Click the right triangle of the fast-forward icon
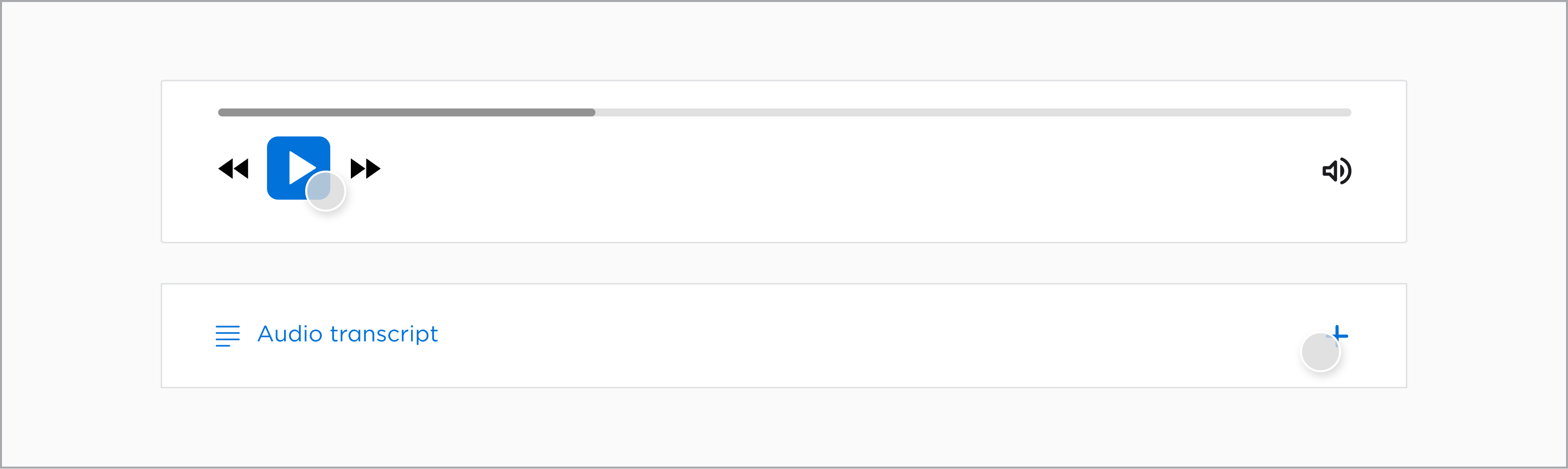The height and width of the screenshot is (469, 1568). click(372, 169)
